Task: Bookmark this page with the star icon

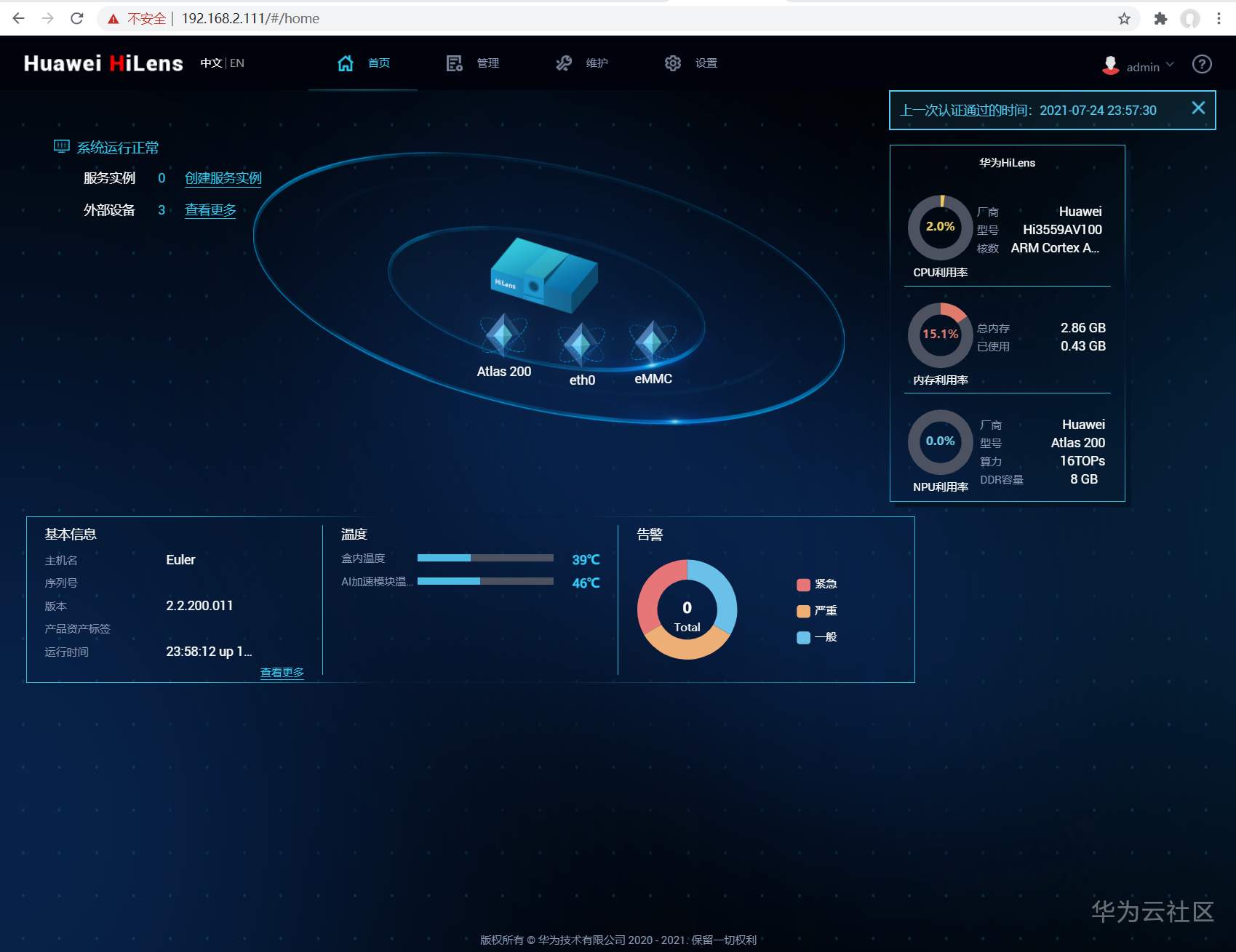Action: 1124,18
